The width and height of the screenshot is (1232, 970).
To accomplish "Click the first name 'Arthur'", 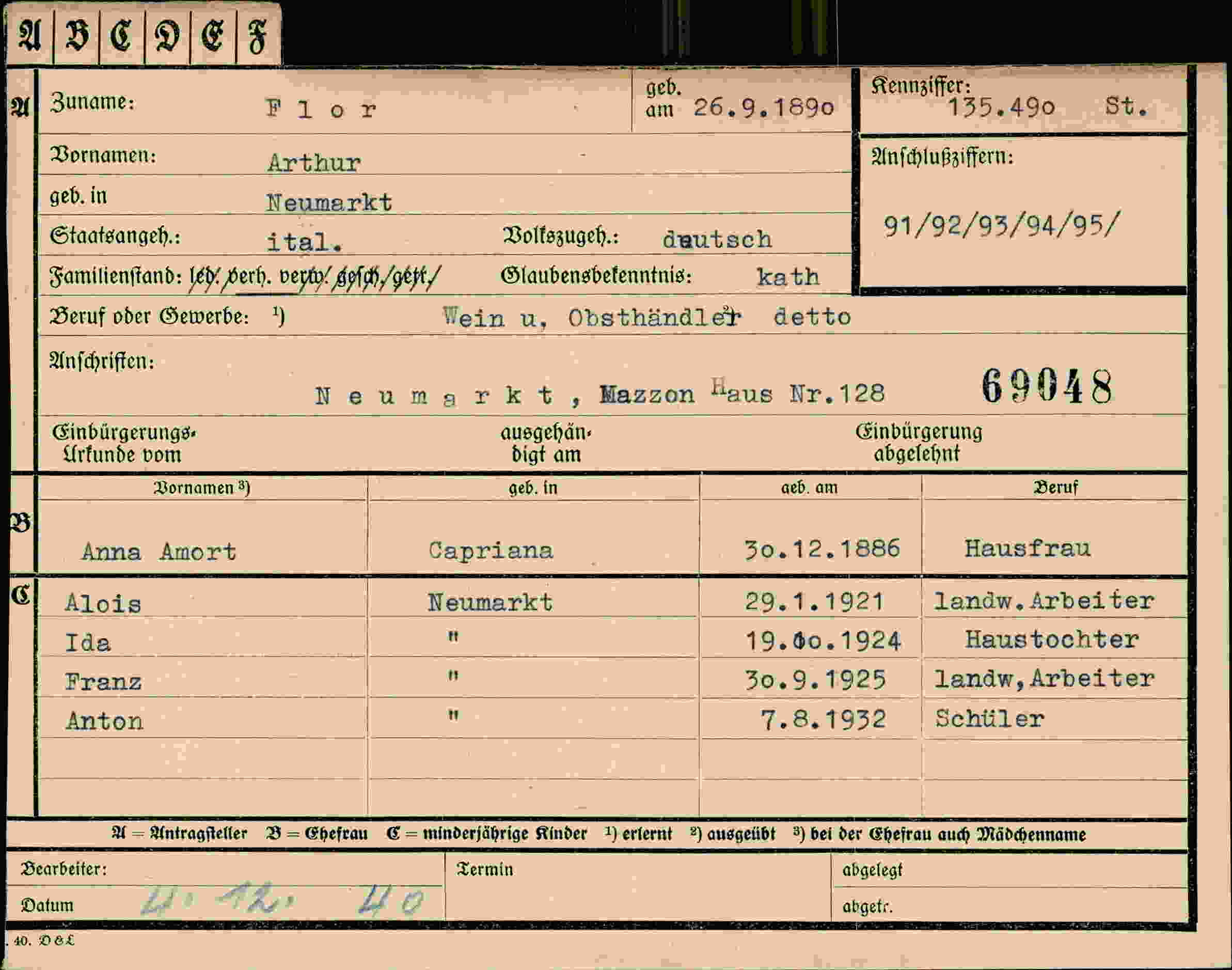I will click(314, 163).
